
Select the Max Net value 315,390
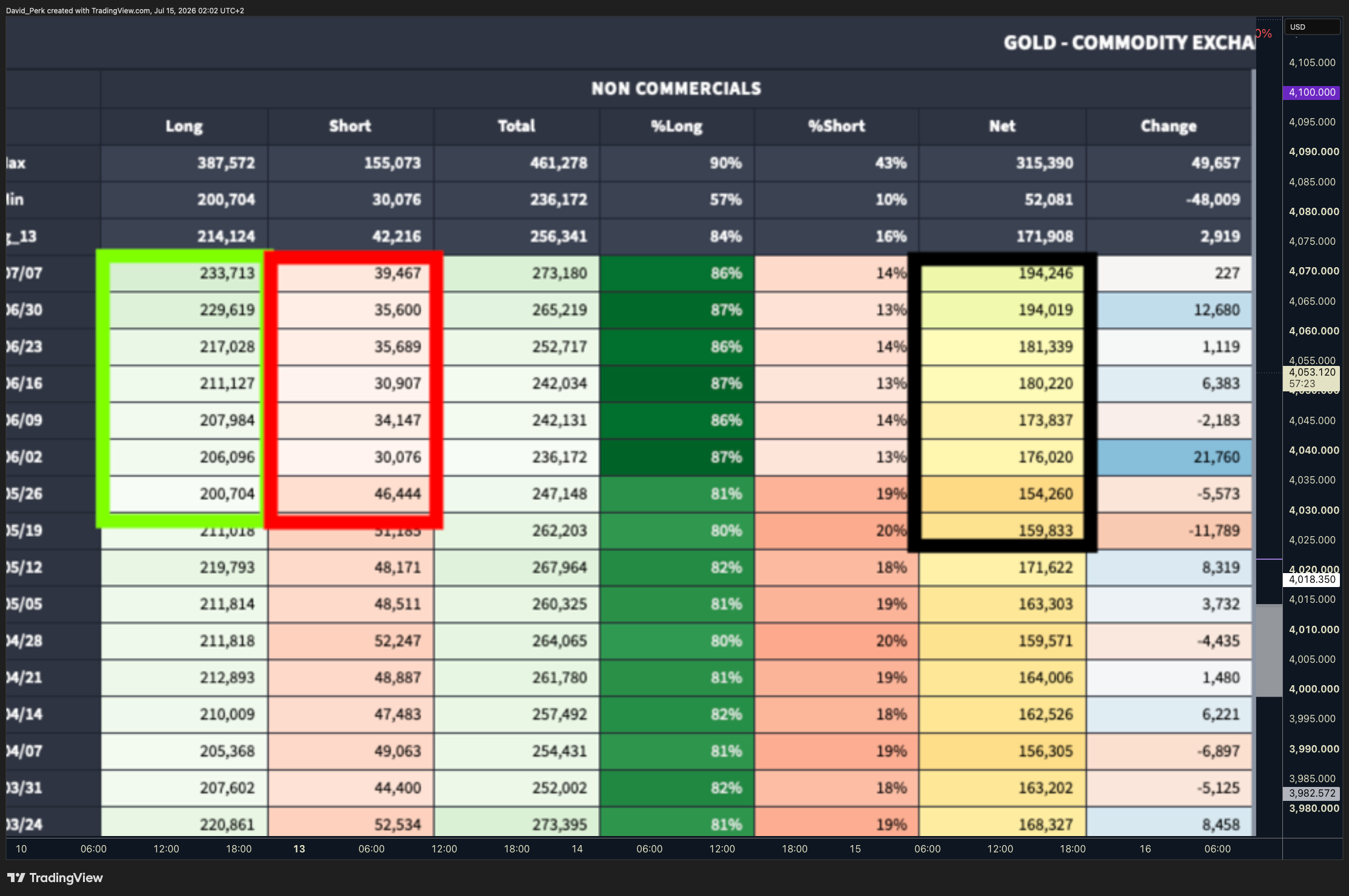pos(1045,163)
